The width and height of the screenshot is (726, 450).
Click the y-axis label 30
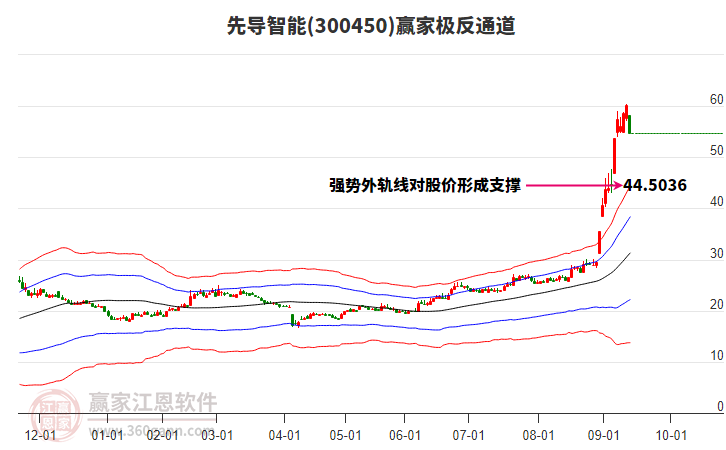tap(716, 253)
